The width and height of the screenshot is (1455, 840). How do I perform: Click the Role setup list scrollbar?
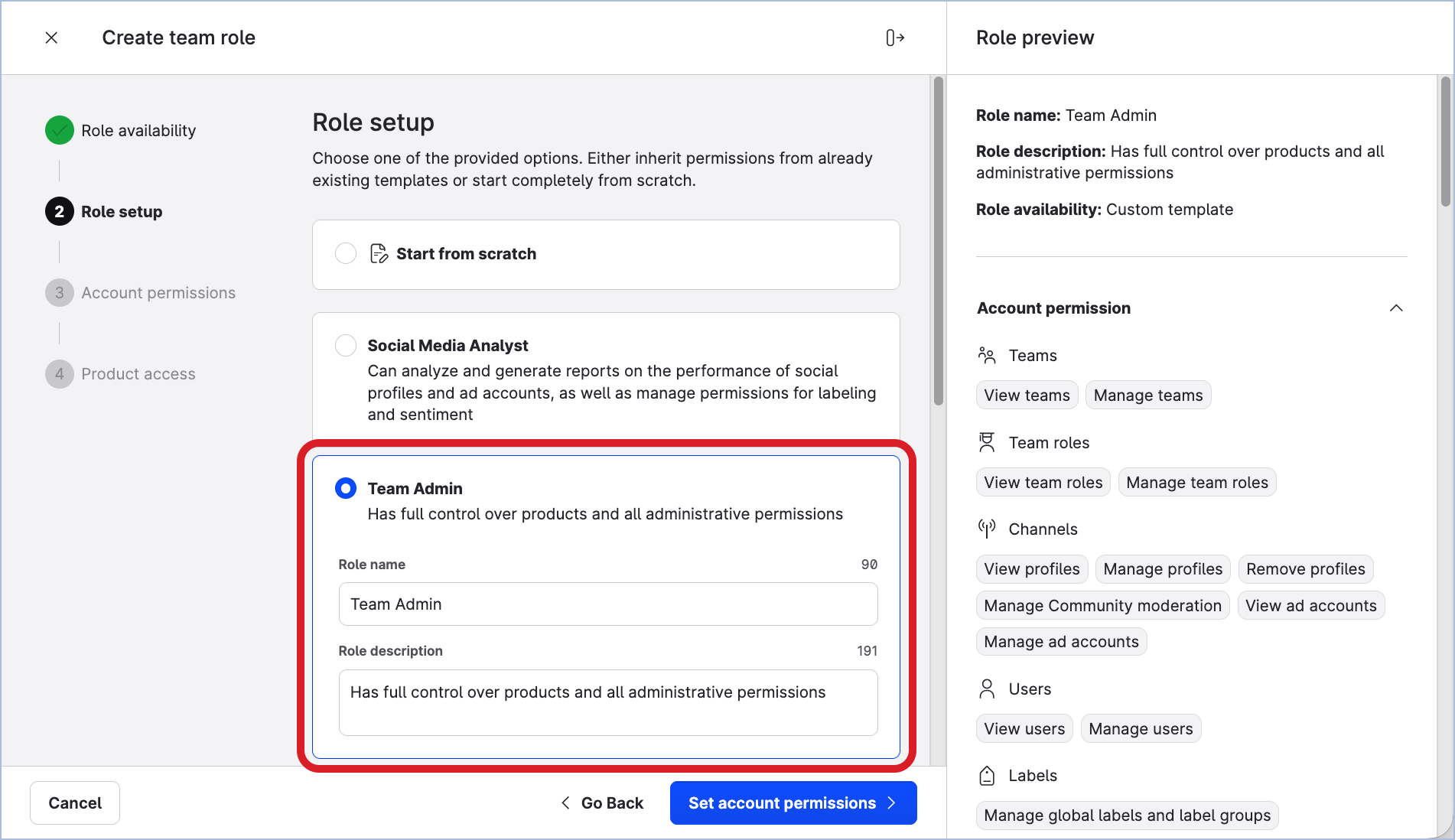939,241
